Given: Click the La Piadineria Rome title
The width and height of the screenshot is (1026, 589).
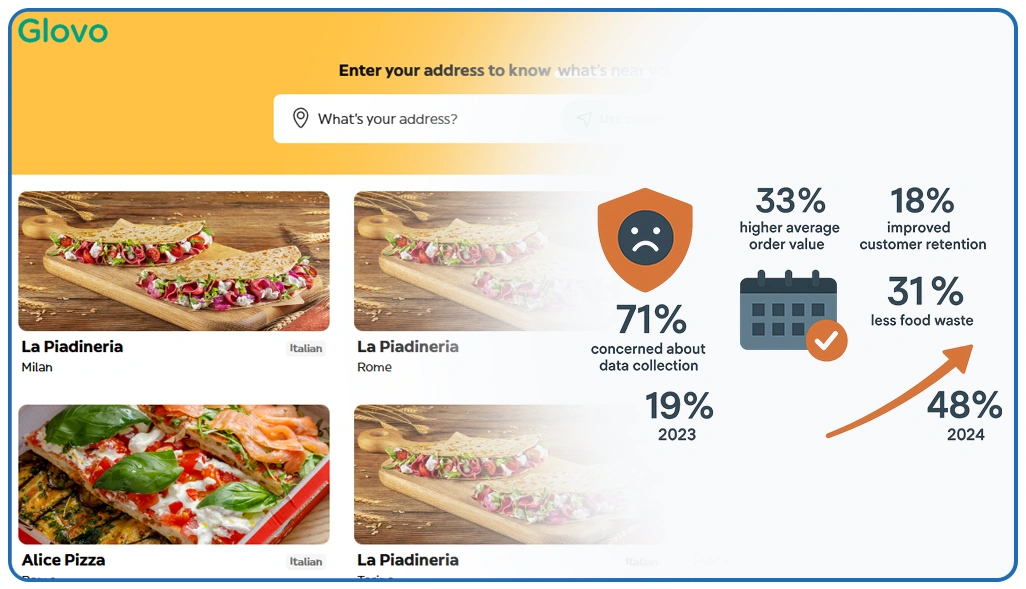Looking at the screenshot, I should click(x=408, y=347).
